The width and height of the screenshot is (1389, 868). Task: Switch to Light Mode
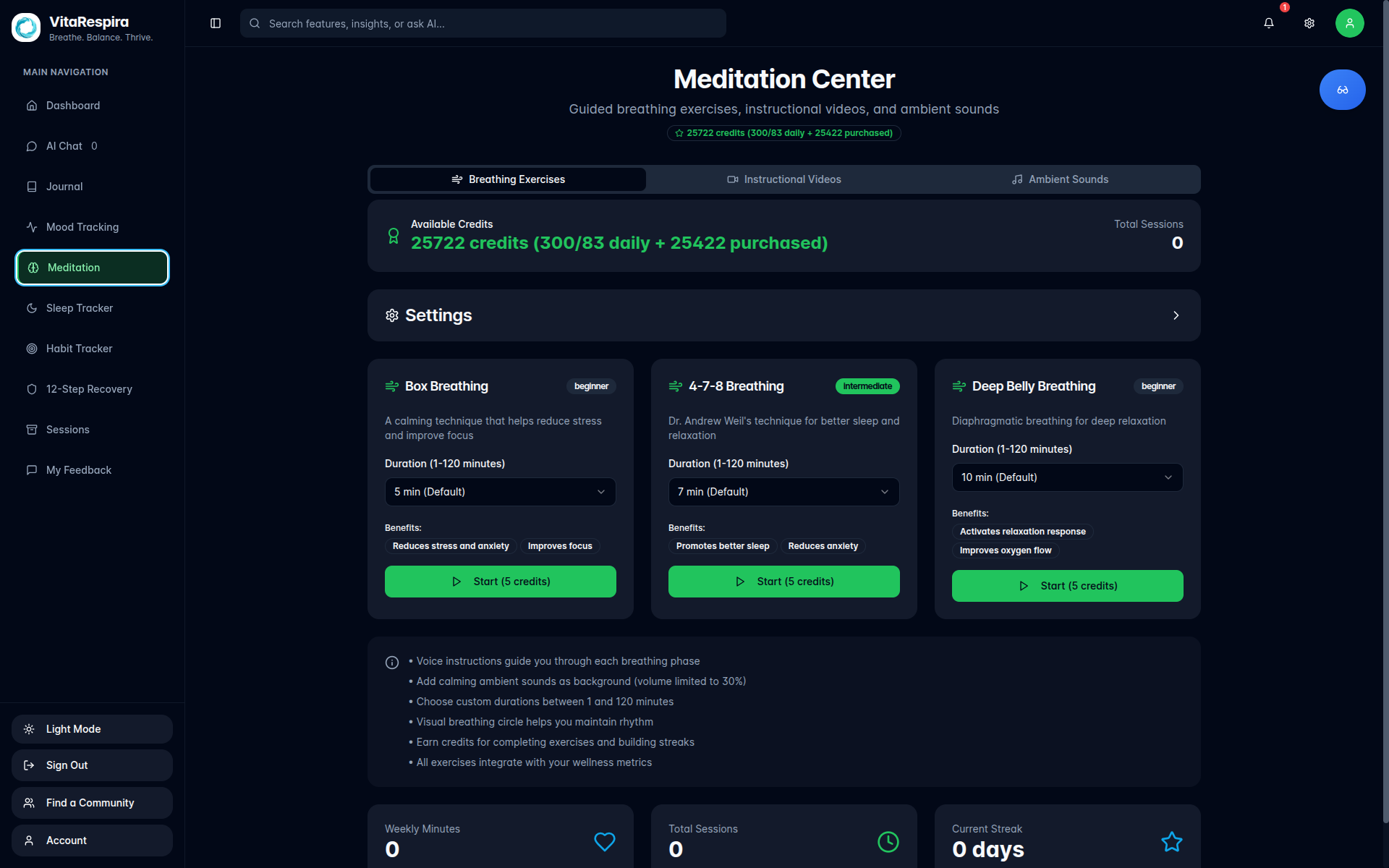(x=92, y=729)
